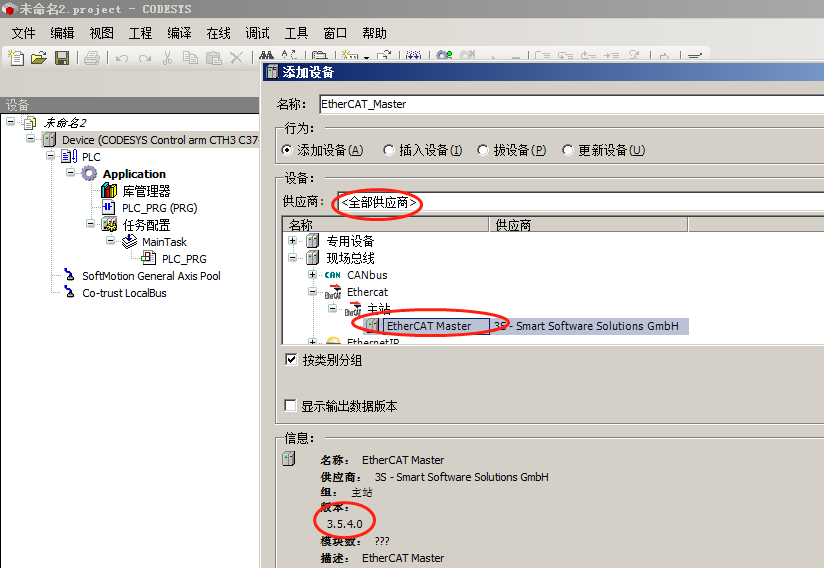
Task: Save project with the floppy disk icon
Action: point(62,58)
